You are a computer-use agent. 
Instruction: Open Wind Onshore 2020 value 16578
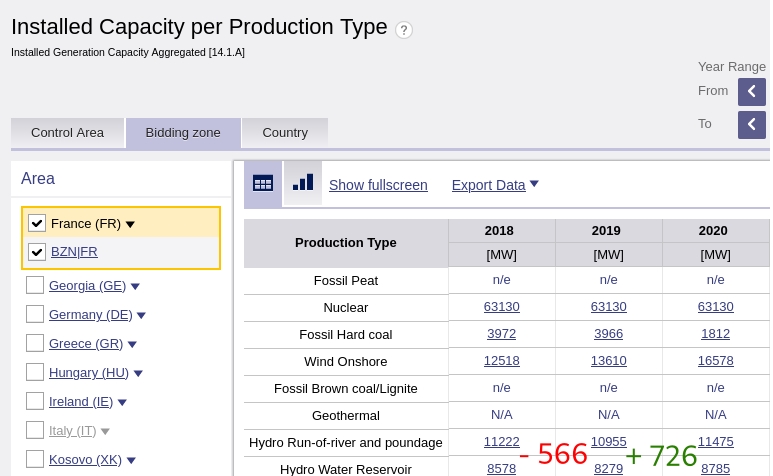click(715, 361)
